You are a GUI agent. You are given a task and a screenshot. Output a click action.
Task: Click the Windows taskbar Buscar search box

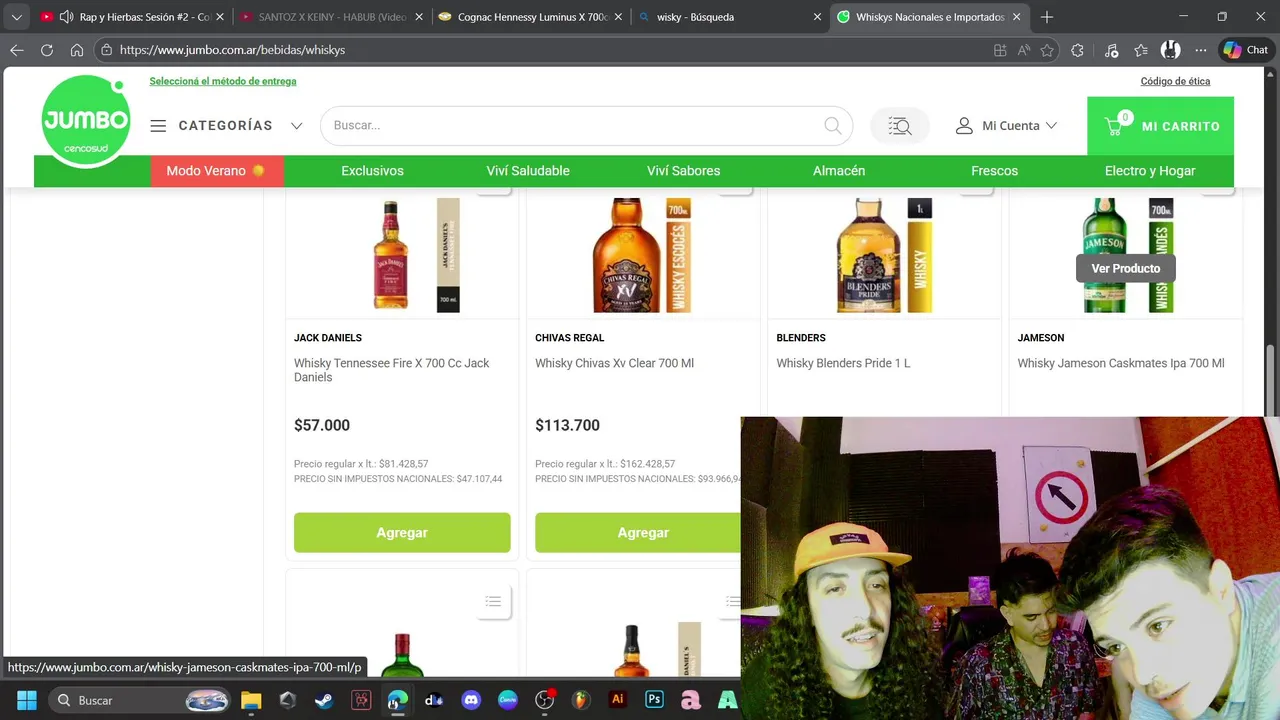click(140, 700)
